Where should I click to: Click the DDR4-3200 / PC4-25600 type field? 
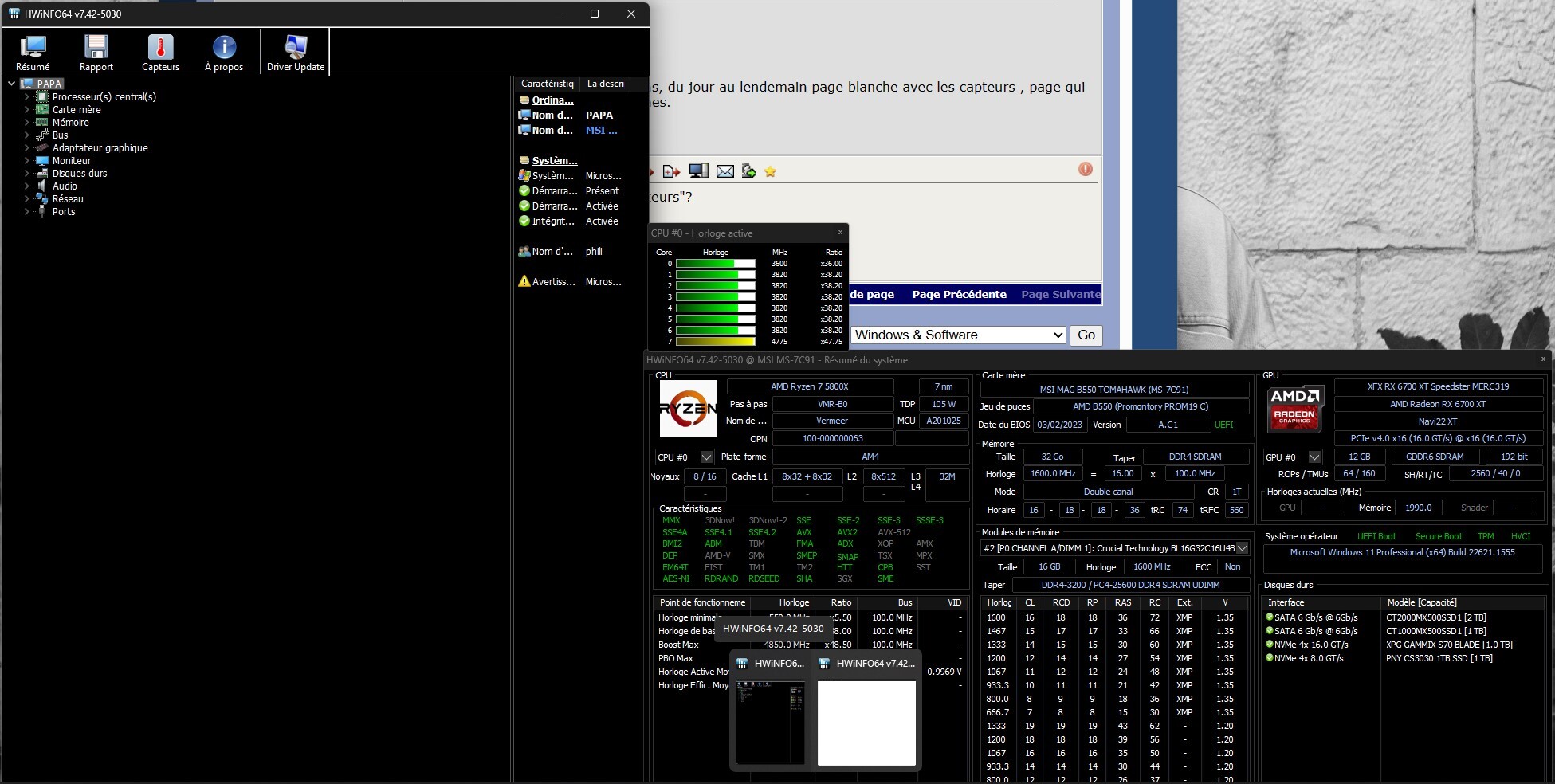1130,585
